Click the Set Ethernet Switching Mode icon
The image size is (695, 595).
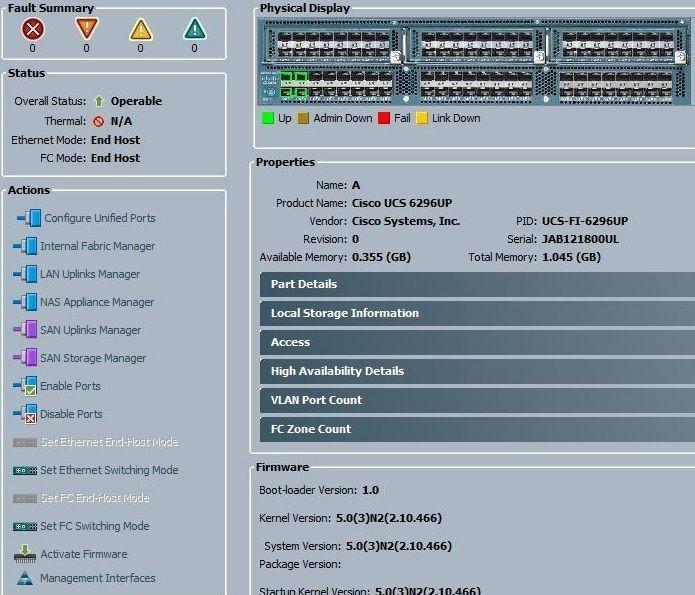(25, 470)
